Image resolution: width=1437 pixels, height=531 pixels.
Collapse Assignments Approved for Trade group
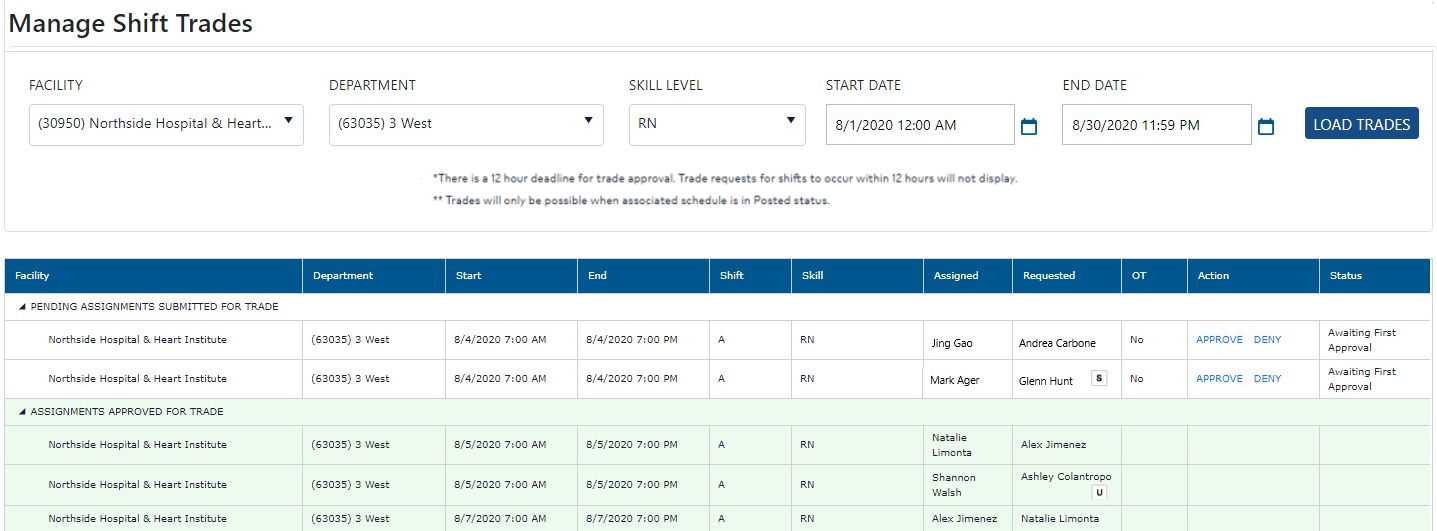[x=23, y=412]
